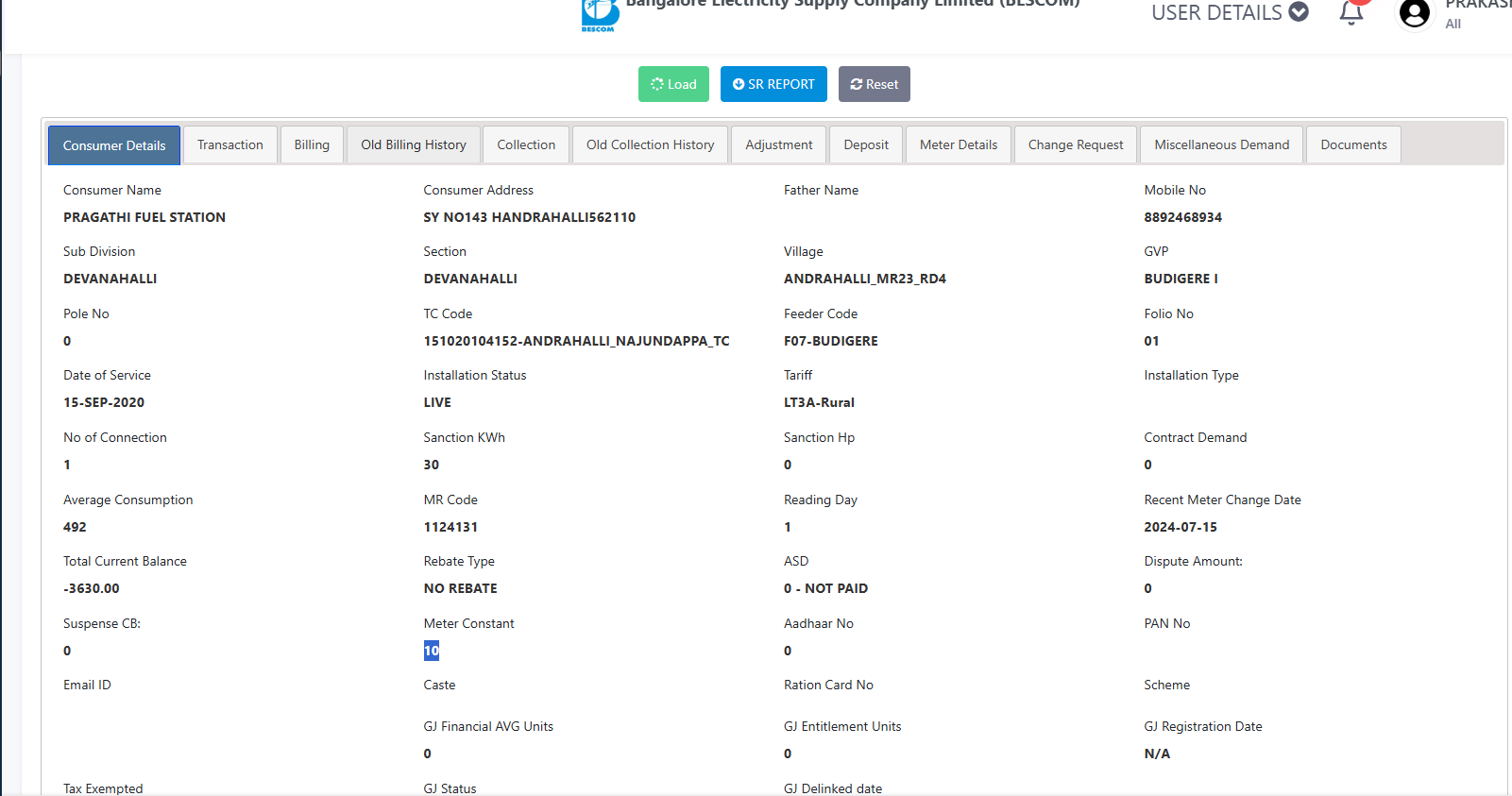Expand the USER DETAILS dropdown chevron
Screen dimensions: 1512x796
point(1299,11)
